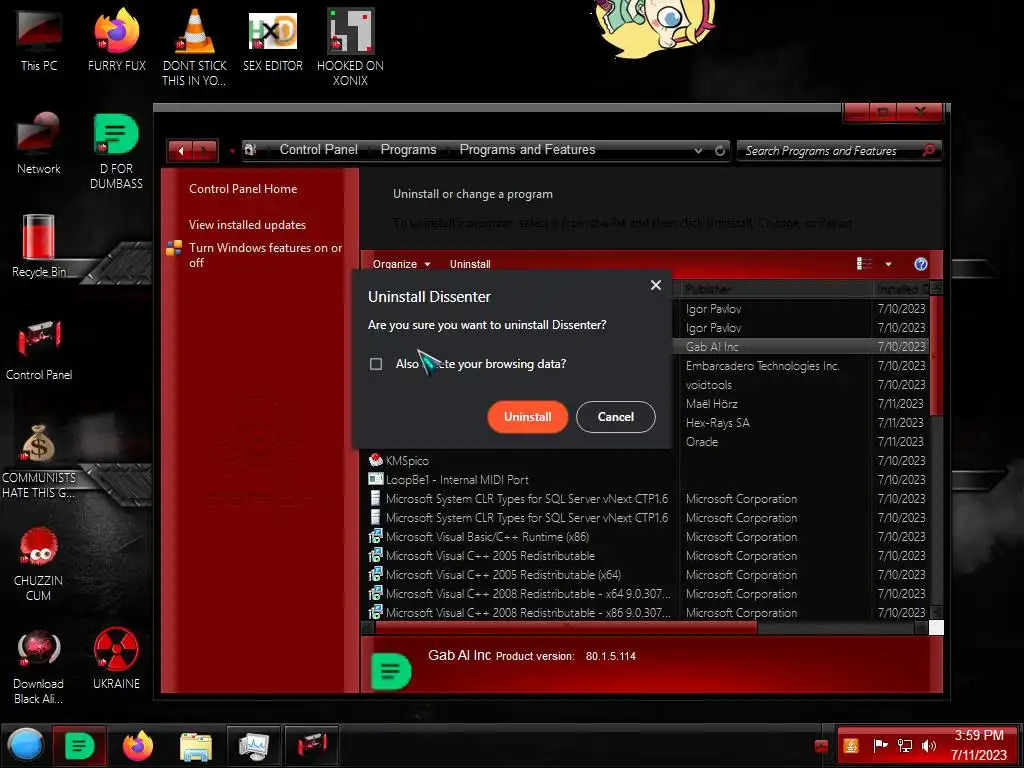Open the Control Panel desktop icon

(39, 349)
